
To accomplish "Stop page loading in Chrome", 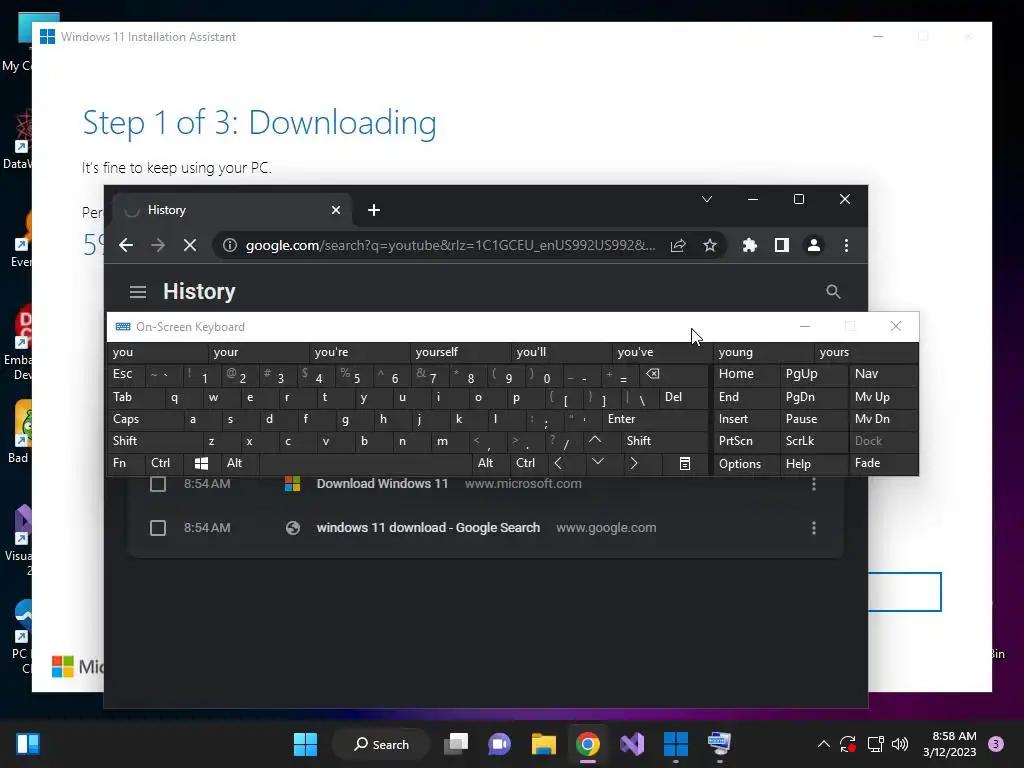I will click(x=190, y=246).
